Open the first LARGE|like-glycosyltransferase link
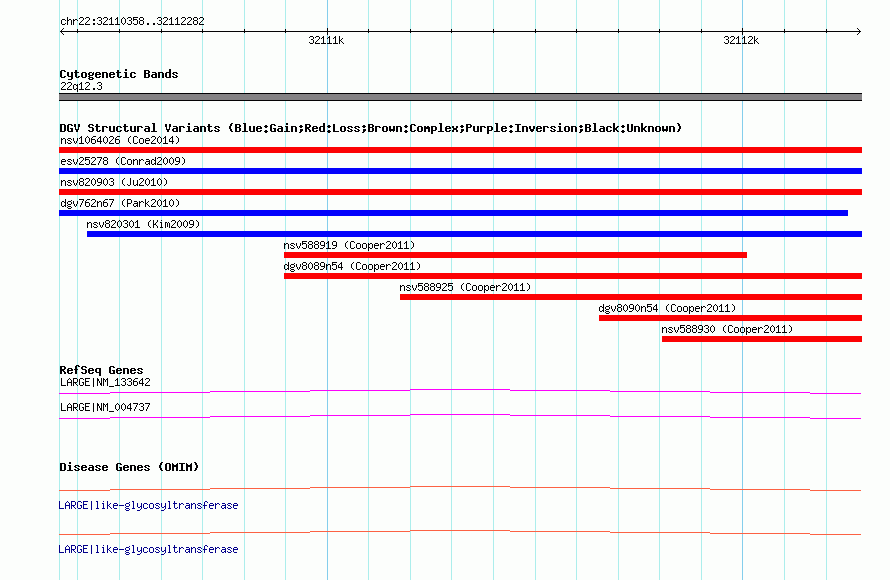 (148, 505)
